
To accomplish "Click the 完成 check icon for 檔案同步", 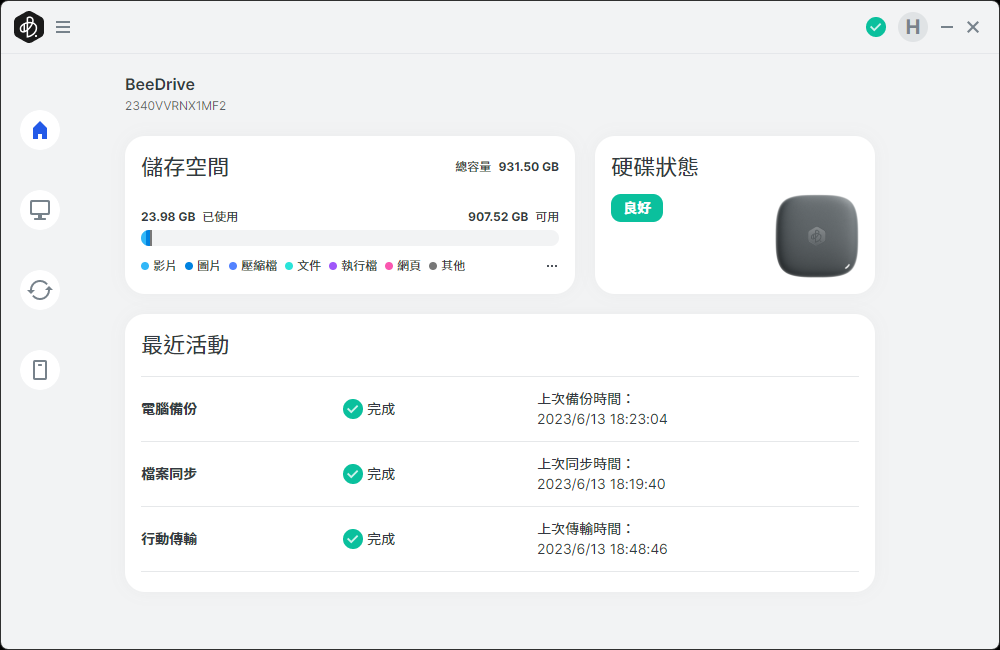I will tap(352, 474).
